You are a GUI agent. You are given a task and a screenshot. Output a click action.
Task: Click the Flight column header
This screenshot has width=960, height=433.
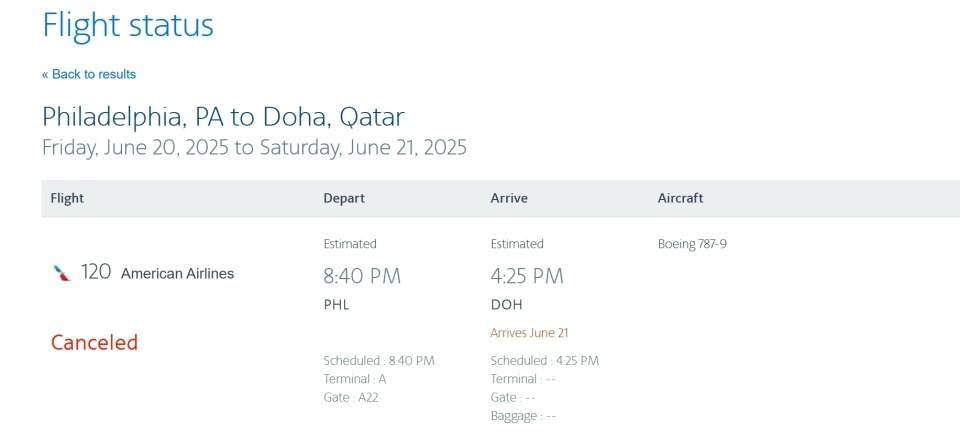(x=67, y=198)
